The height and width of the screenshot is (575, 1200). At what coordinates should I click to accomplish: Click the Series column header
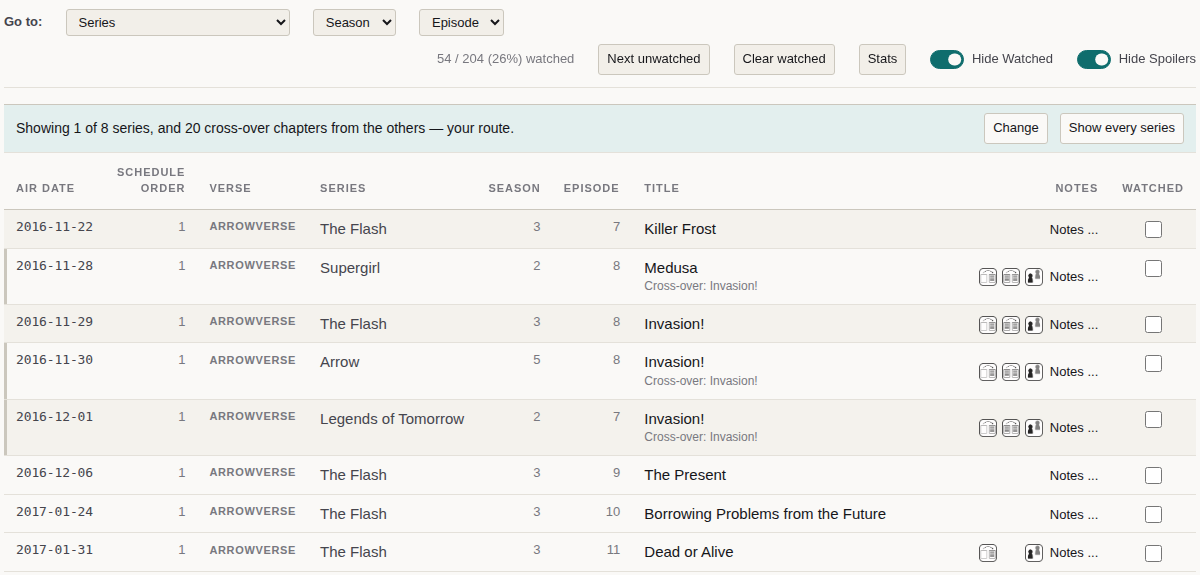[x=343, y=188]
